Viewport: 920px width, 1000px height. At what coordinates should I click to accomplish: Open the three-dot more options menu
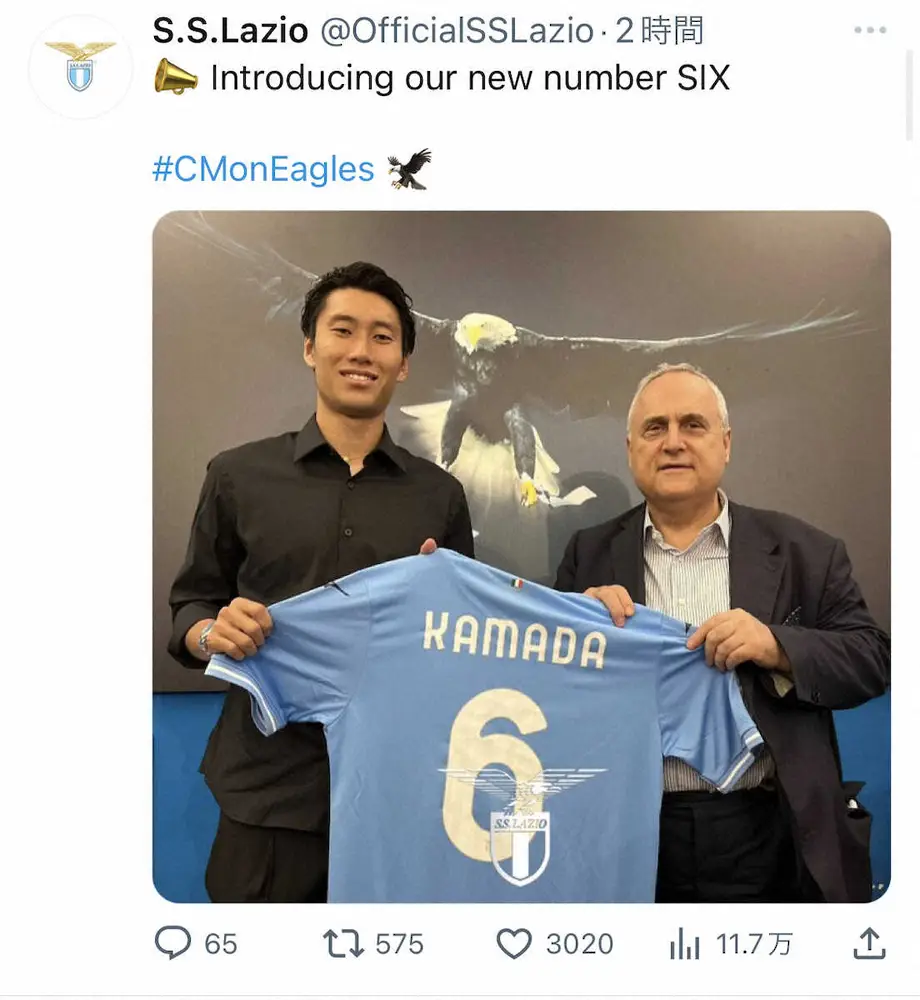[870, 30]
